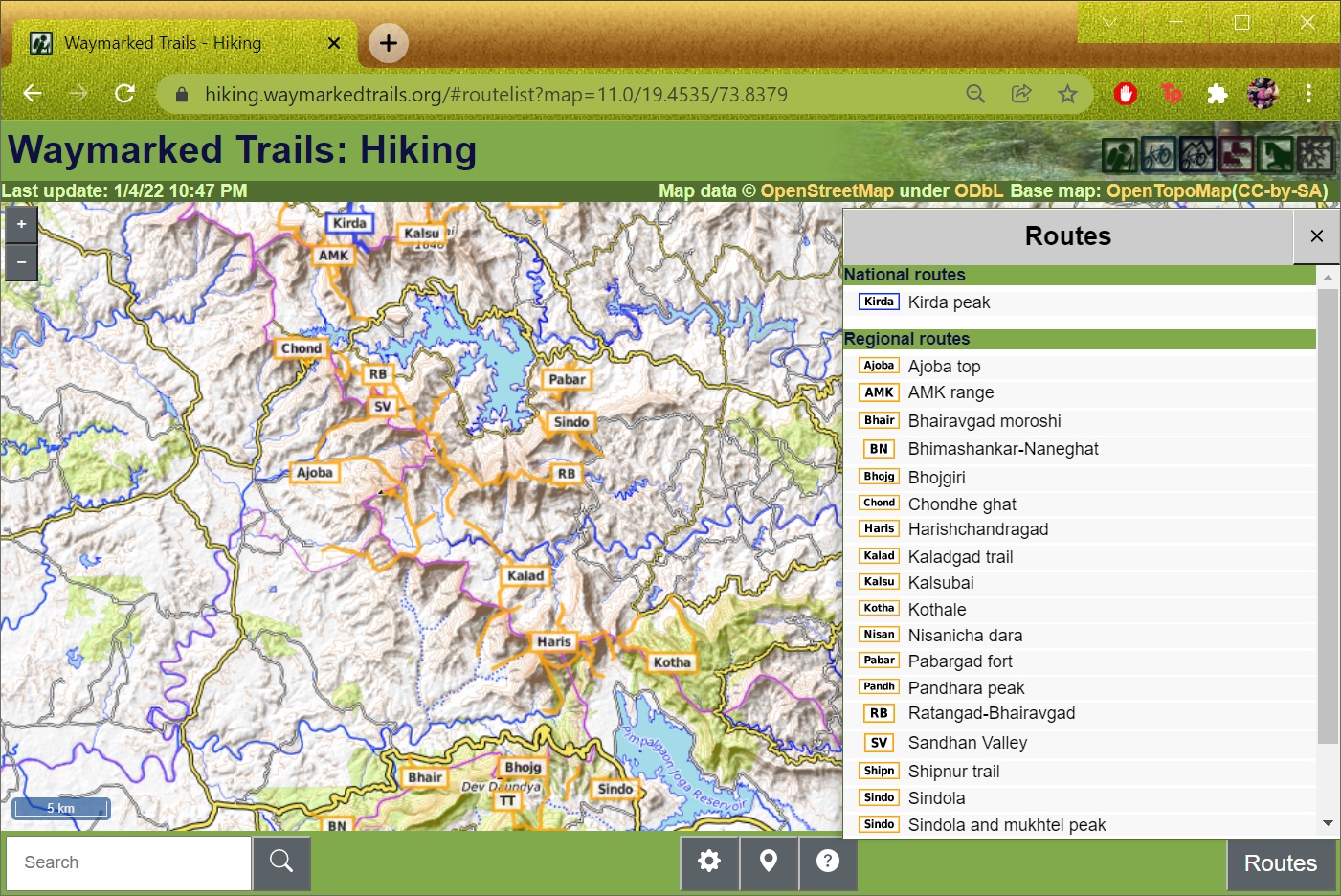Image resolution: width=1341 pixels, height=896 pixels.
Task: Open the red ad-blocker extension
Action: point(1126,94)
